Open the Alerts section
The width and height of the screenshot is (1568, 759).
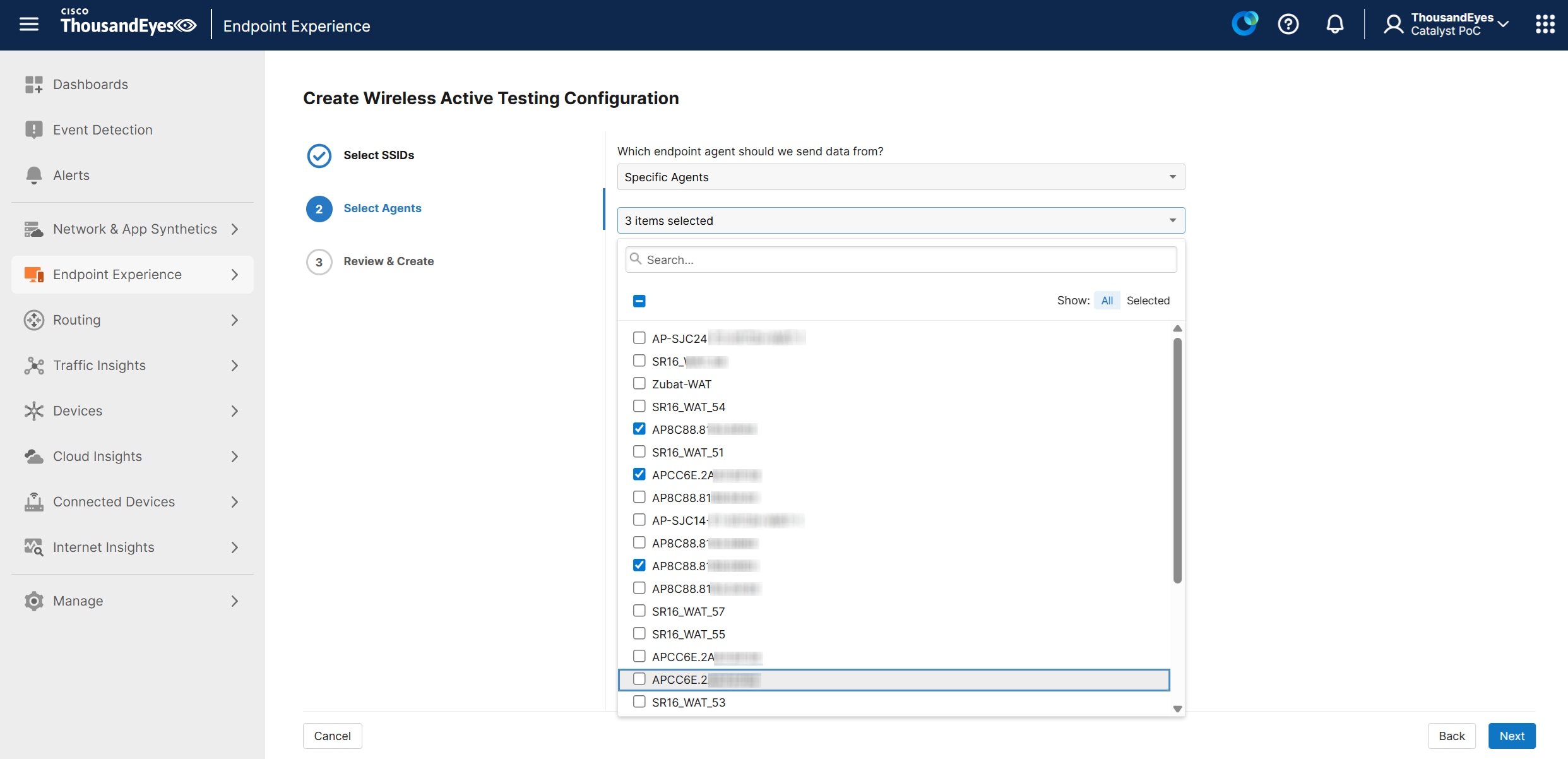71,175
